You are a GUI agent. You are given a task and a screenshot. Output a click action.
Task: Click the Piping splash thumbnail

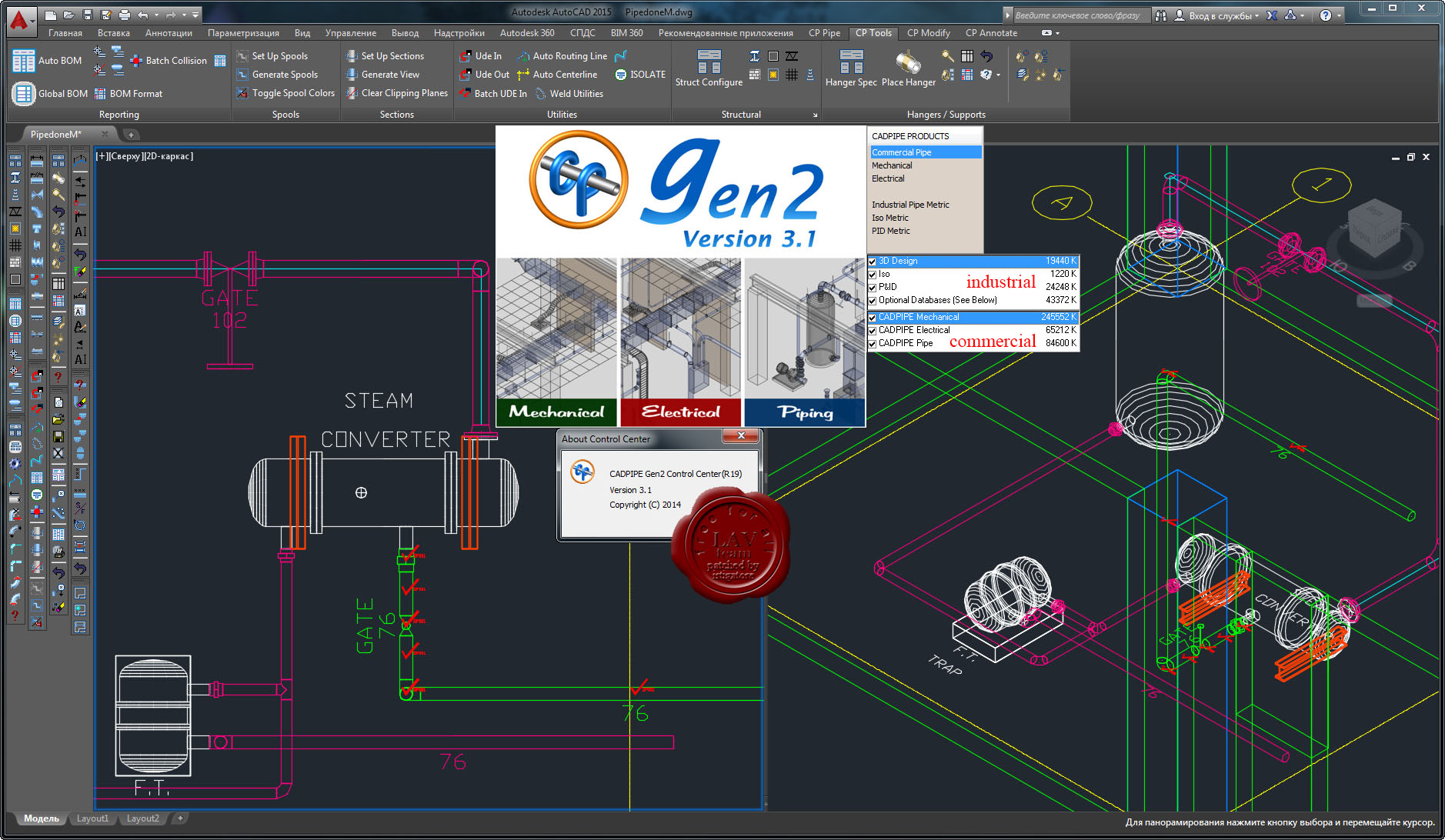pos(805,342)
